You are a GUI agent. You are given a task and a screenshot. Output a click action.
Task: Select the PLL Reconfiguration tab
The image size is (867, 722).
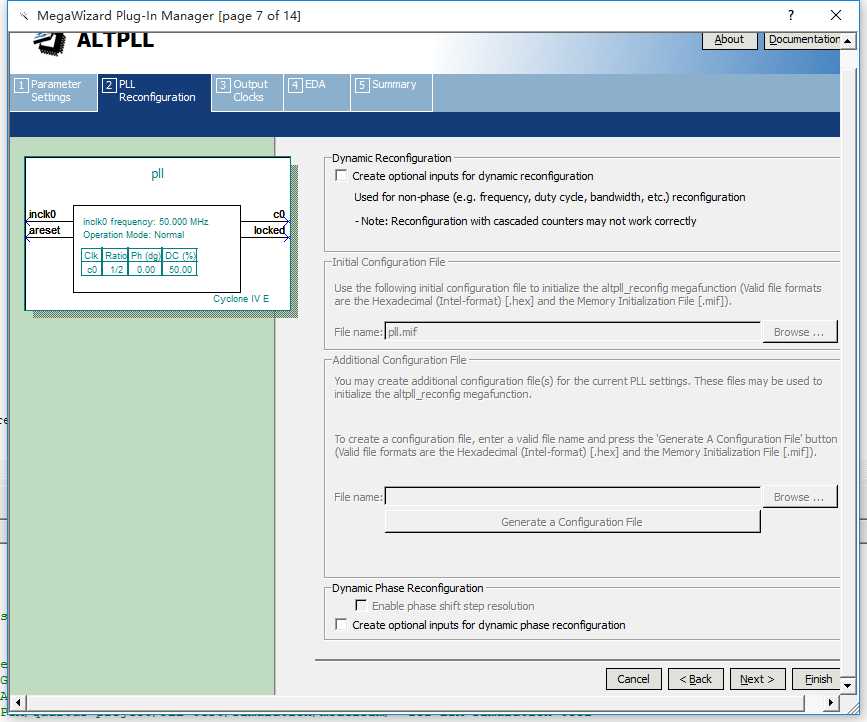click(x=154, y=92)
